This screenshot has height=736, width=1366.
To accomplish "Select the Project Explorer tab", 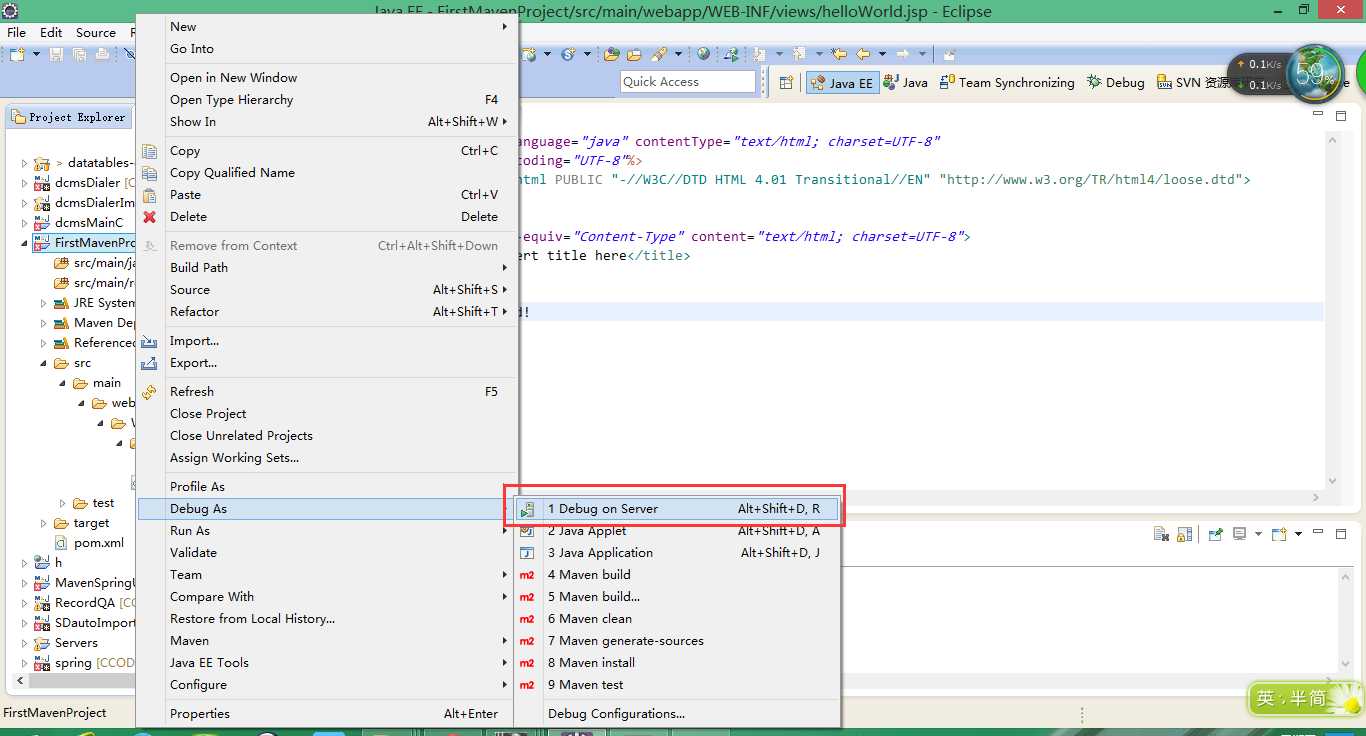I will [x=70, y=117].
